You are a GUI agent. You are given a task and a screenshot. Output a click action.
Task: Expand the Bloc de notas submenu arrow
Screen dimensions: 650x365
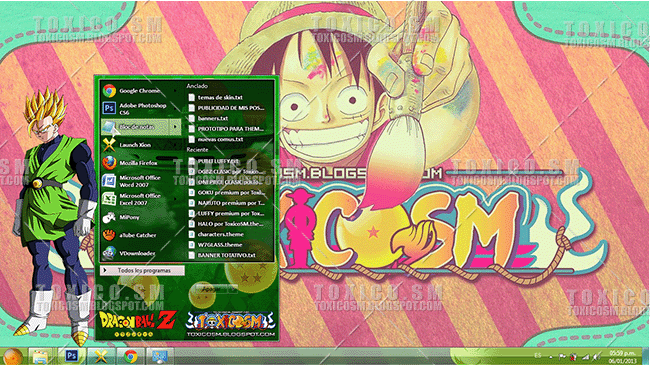pyautogui.click(x=176, y=127)
